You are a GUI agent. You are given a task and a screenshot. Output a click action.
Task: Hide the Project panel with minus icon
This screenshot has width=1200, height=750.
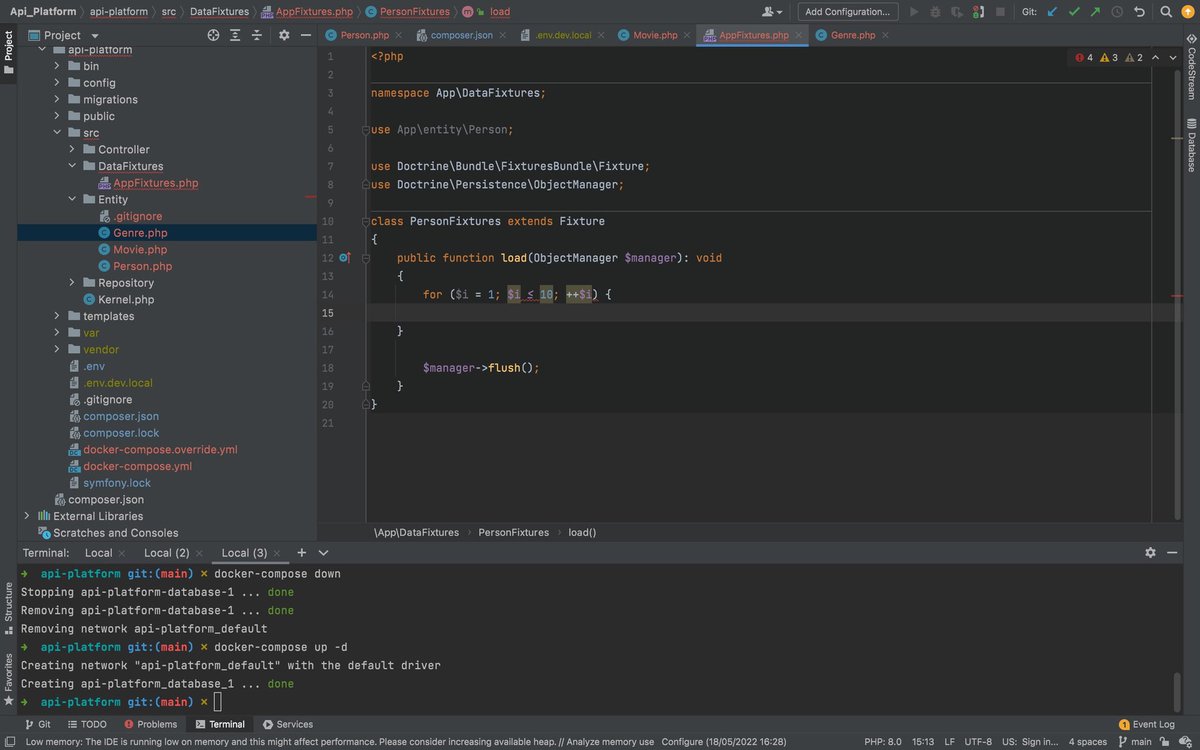point(305,35)
